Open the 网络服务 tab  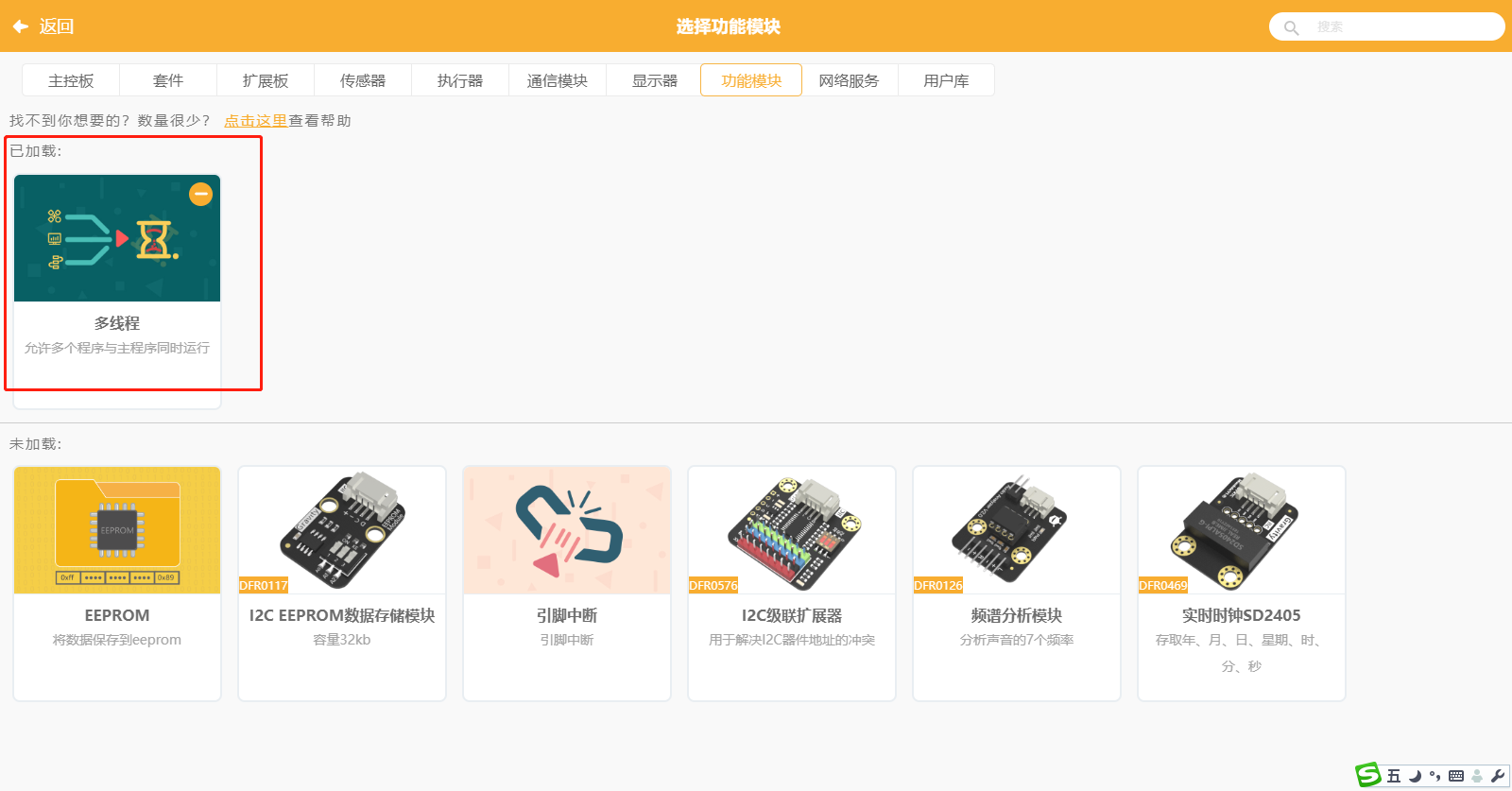tap(849, 80)
